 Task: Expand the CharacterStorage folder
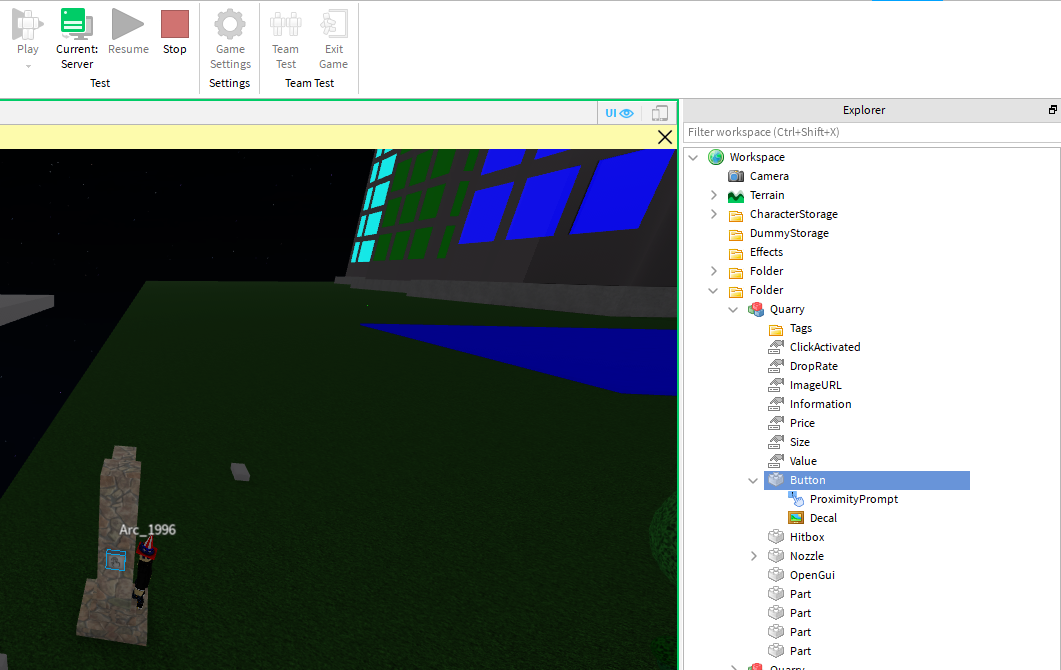[713, 214]
